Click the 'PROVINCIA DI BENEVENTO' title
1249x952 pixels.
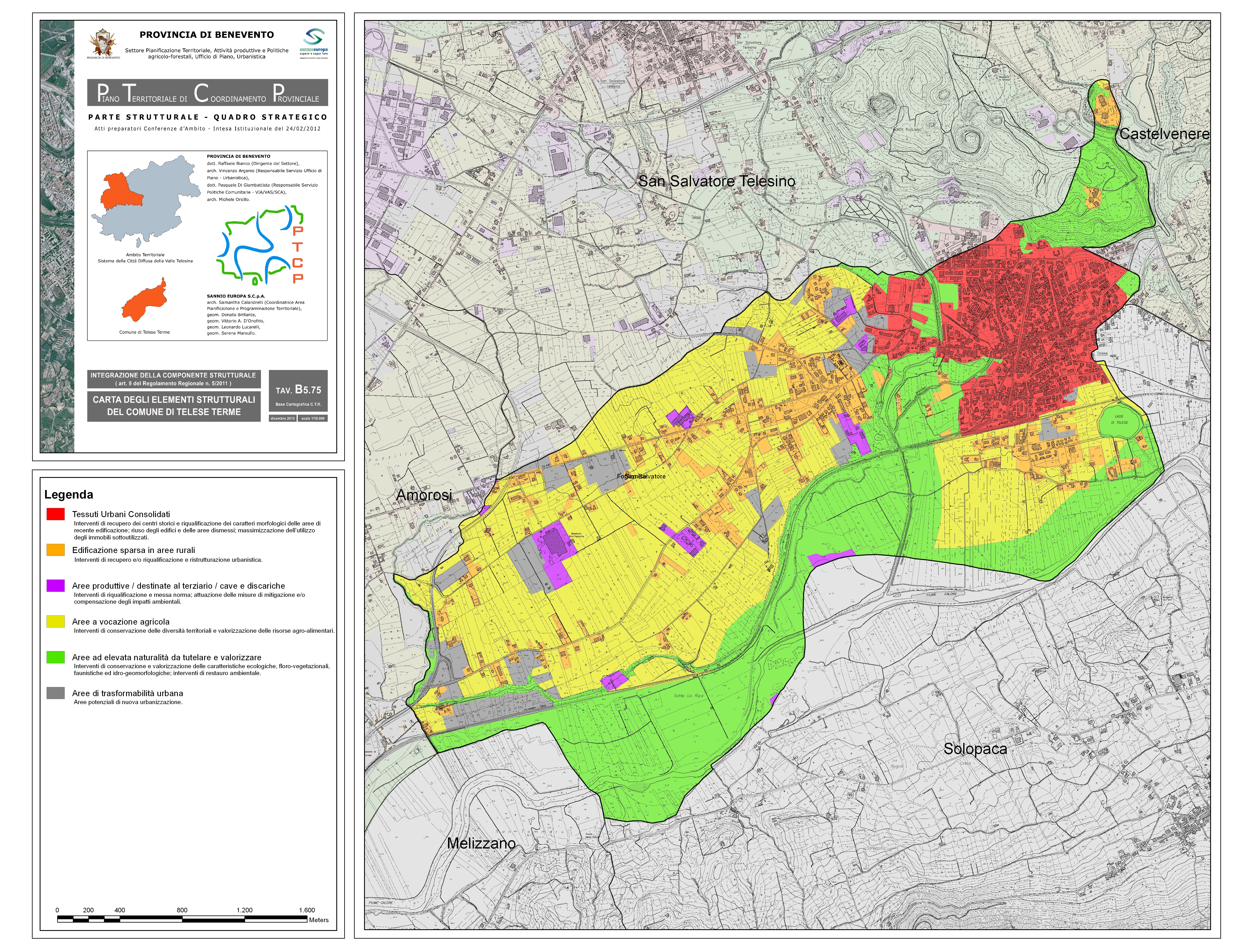pyautogui.click(x=206, y=35)
